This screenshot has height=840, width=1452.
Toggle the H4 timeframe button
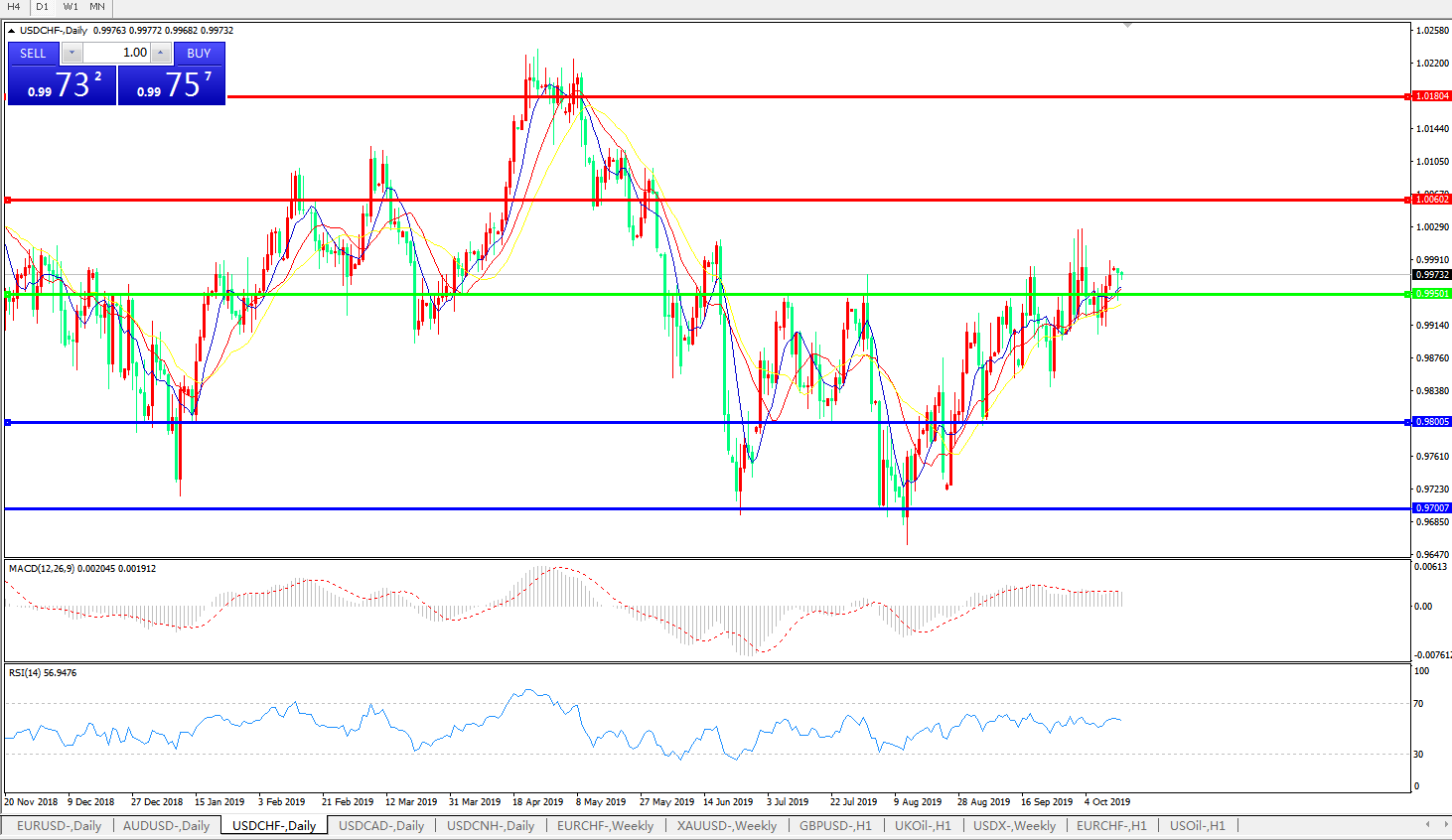click(14, 7)
